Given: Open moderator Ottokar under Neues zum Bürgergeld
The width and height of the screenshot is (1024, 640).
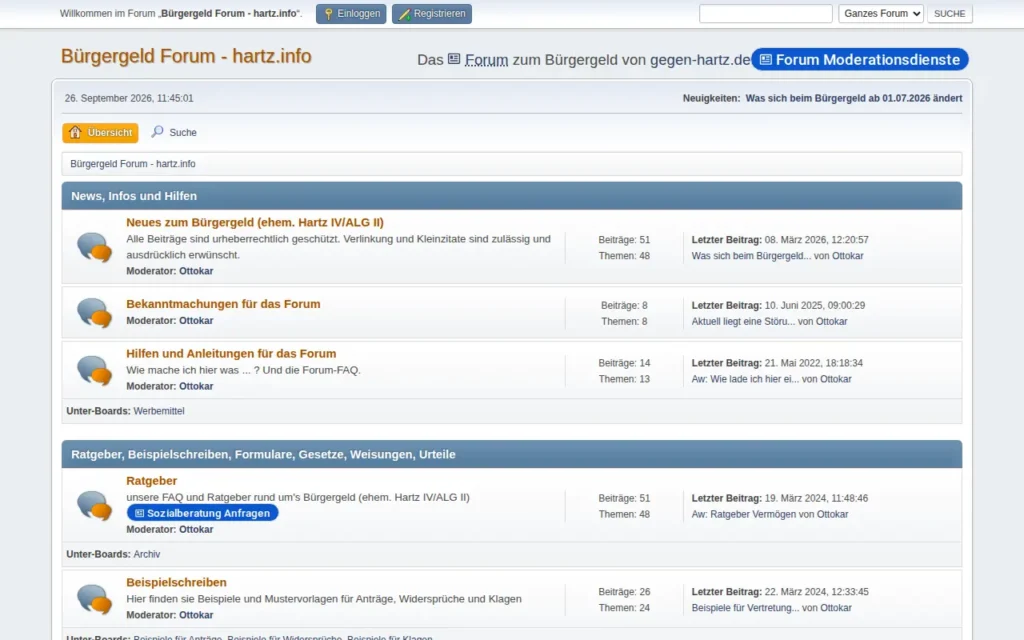Looking at the screenshot, I should click(x=196, y=271).
